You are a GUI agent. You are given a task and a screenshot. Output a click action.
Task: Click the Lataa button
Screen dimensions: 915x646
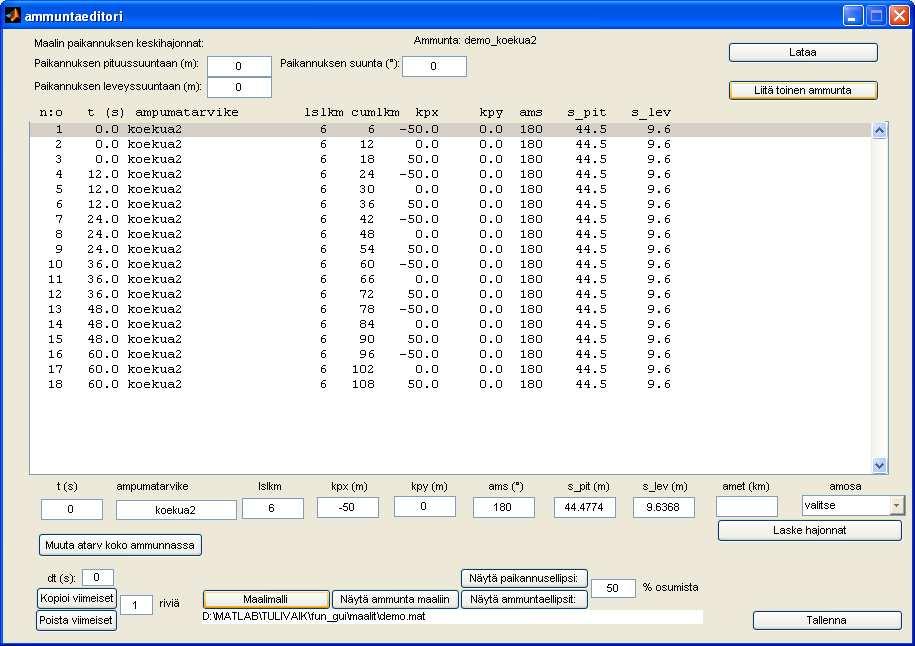[x=803, y=53]
